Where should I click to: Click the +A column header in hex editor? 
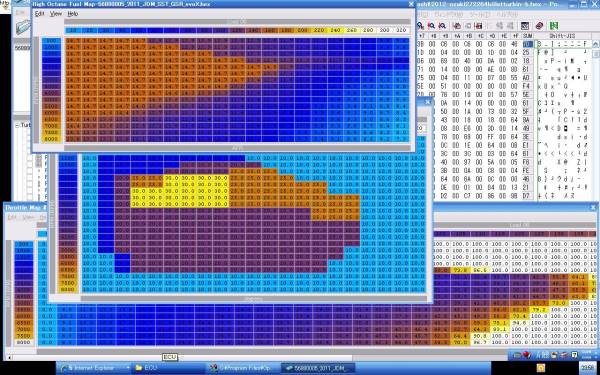pos(457,36)
